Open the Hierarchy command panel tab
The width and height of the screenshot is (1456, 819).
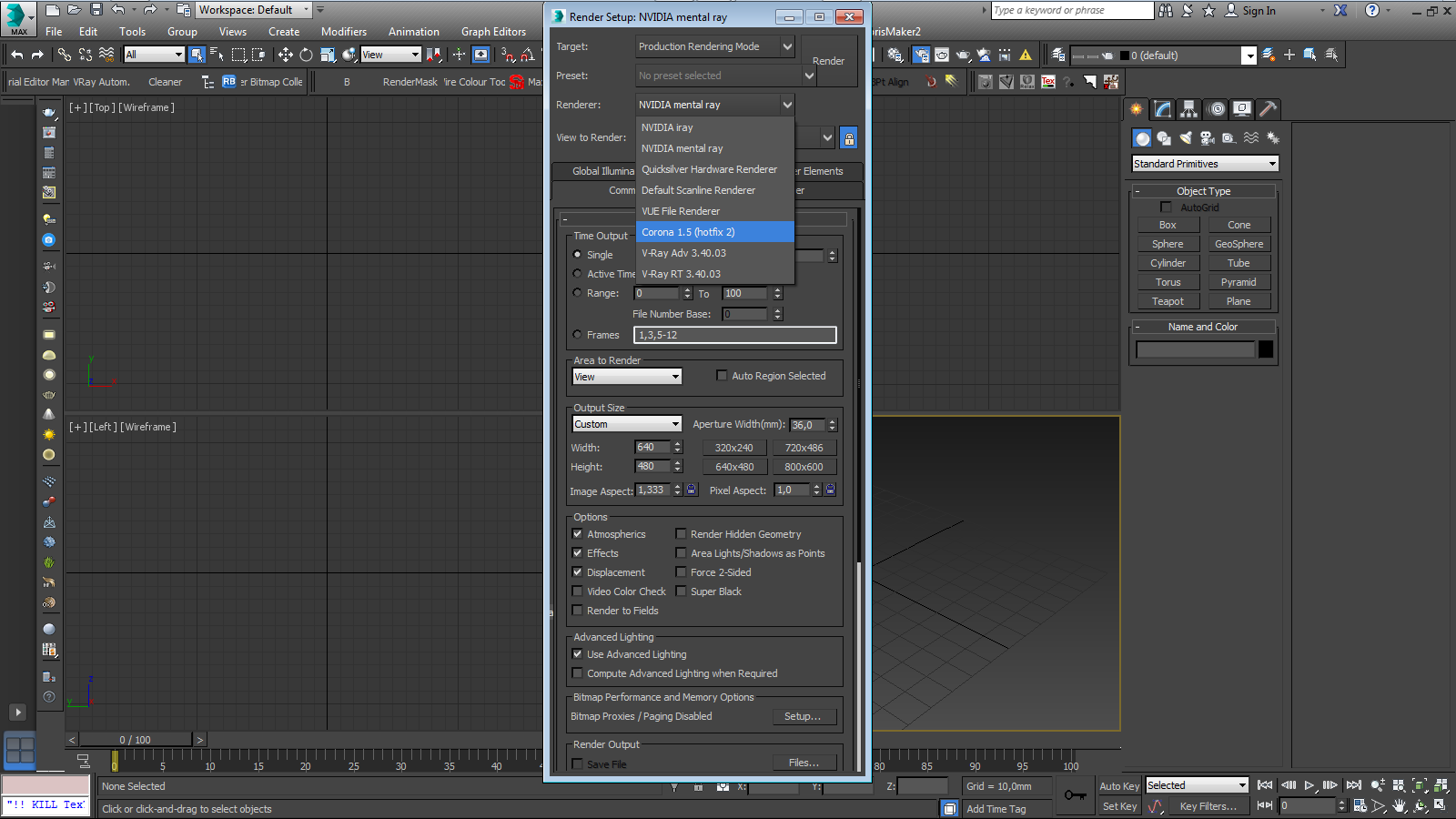1189,109
